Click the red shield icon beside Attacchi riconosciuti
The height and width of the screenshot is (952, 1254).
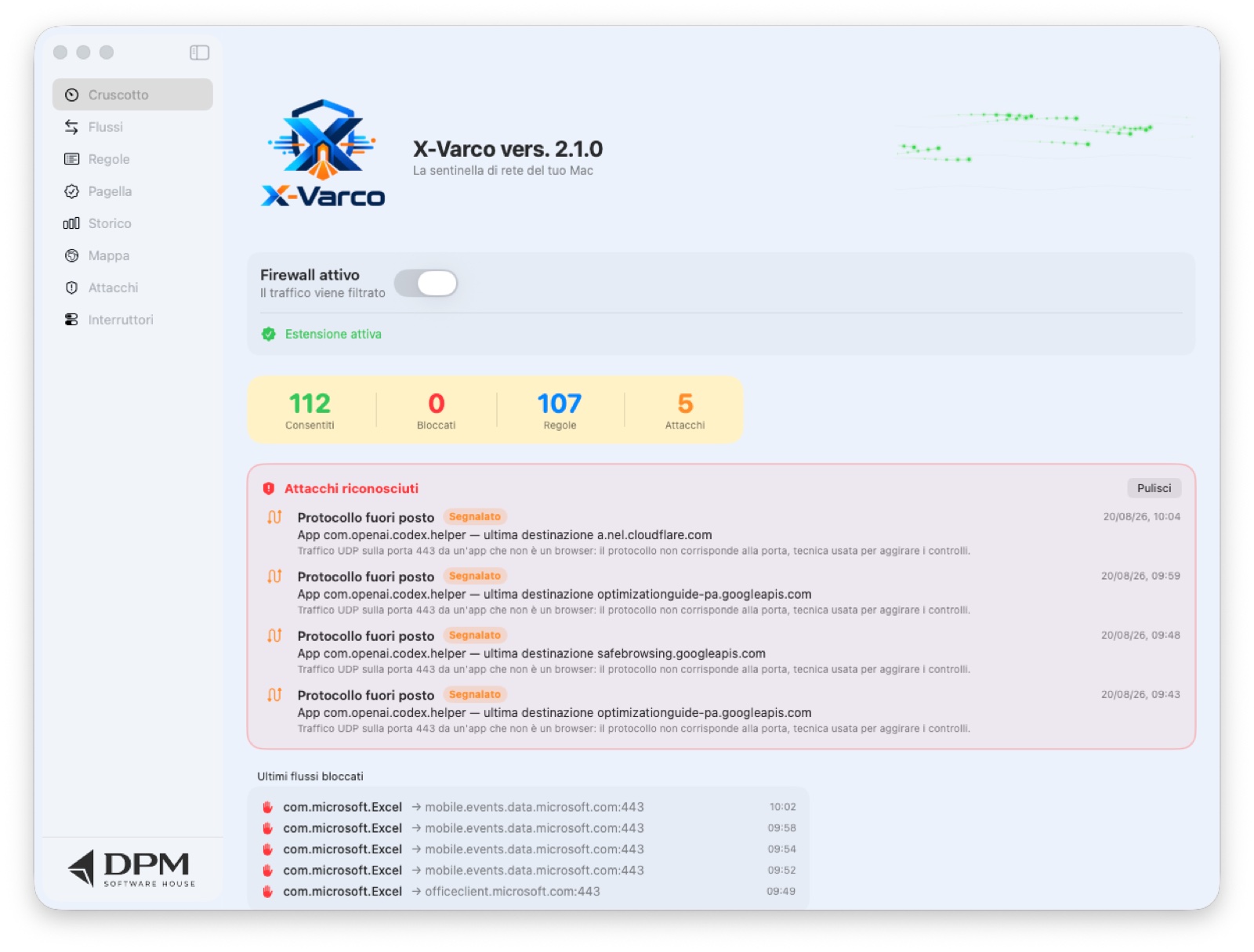tap(269, 489)
